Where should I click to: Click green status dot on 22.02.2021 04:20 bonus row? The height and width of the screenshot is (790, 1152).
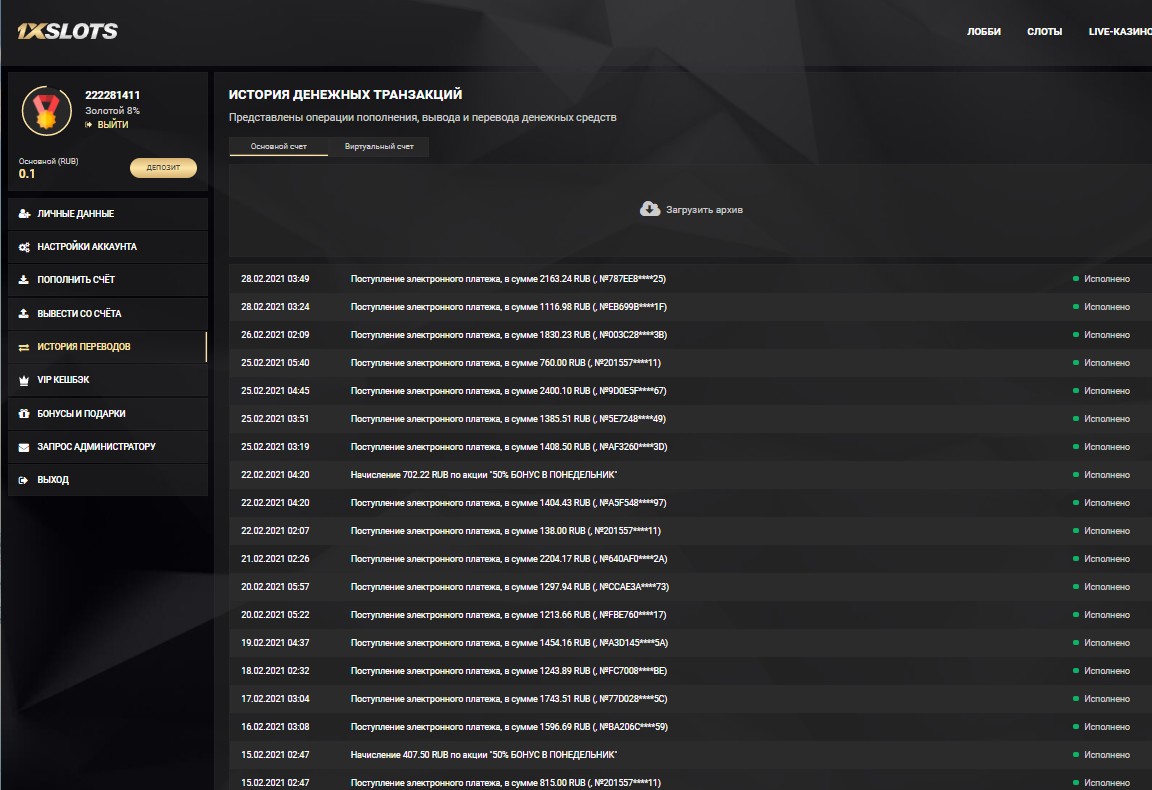tap(1076, 475)
